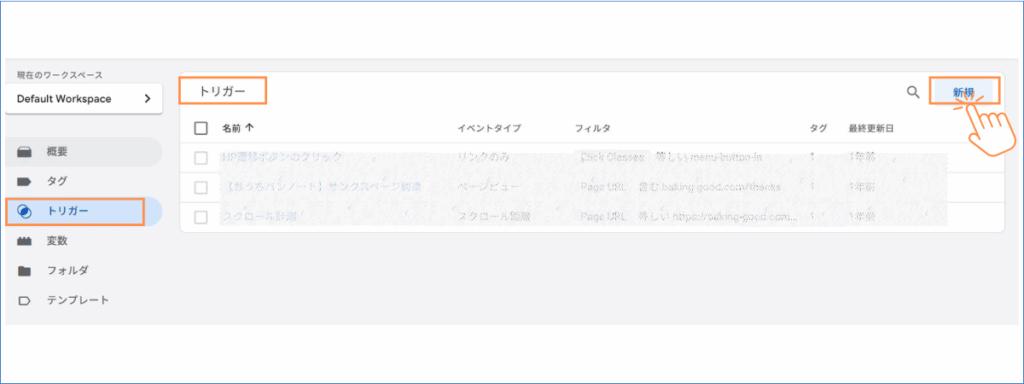Click the 新規 button to create a trigger

[x=964, y=92]
